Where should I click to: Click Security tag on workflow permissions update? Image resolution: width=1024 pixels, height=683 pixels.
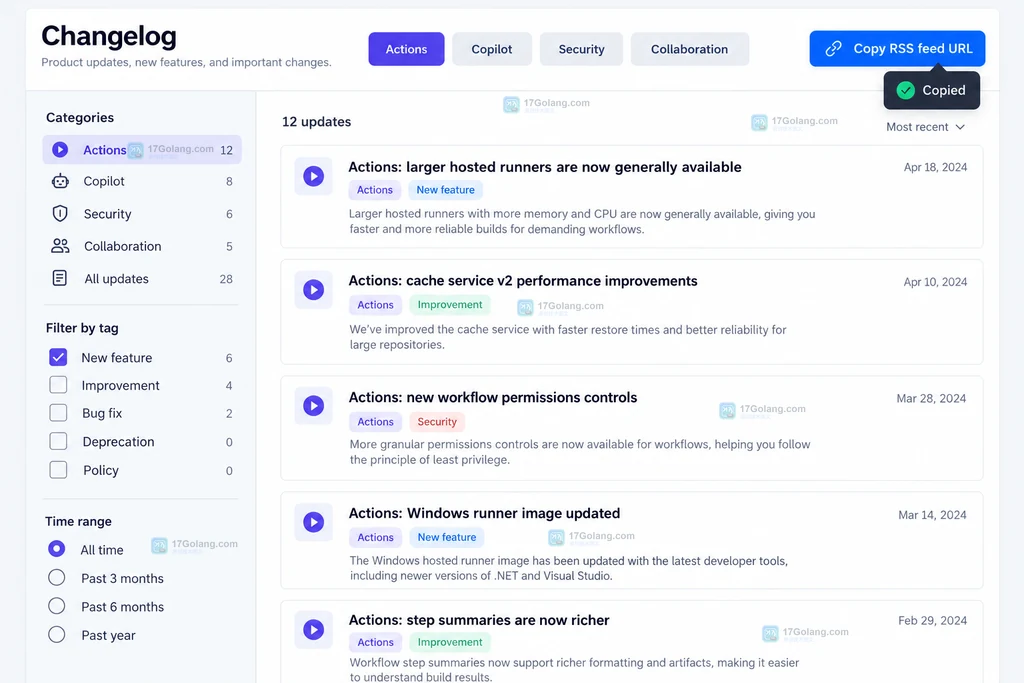pos(437,422)
